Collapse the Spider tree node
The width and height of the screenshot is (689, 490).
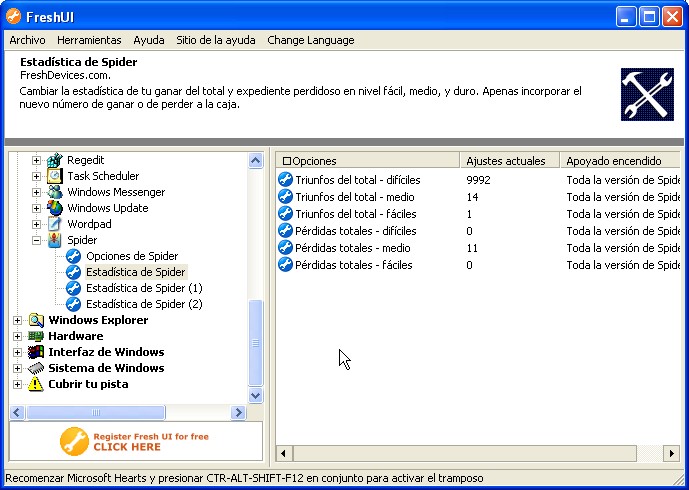36,240
